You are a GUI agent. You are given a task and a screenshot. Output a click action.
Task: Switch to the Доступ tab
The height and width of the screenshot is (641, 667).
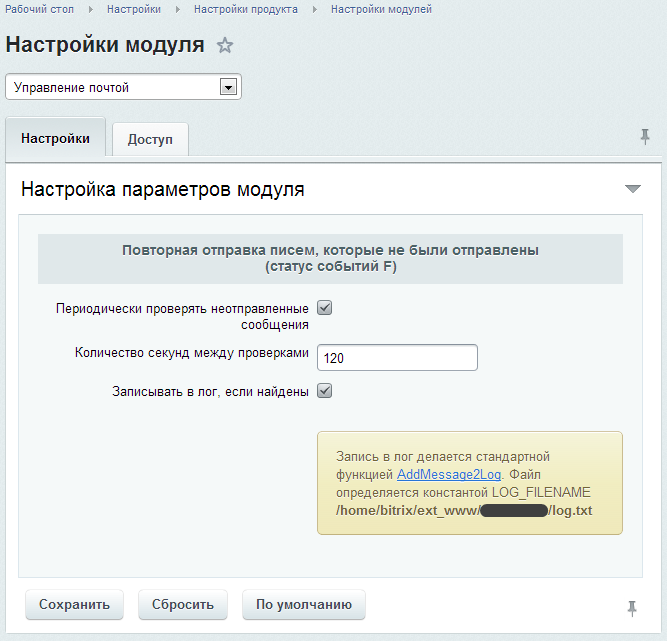pos(150,140)
